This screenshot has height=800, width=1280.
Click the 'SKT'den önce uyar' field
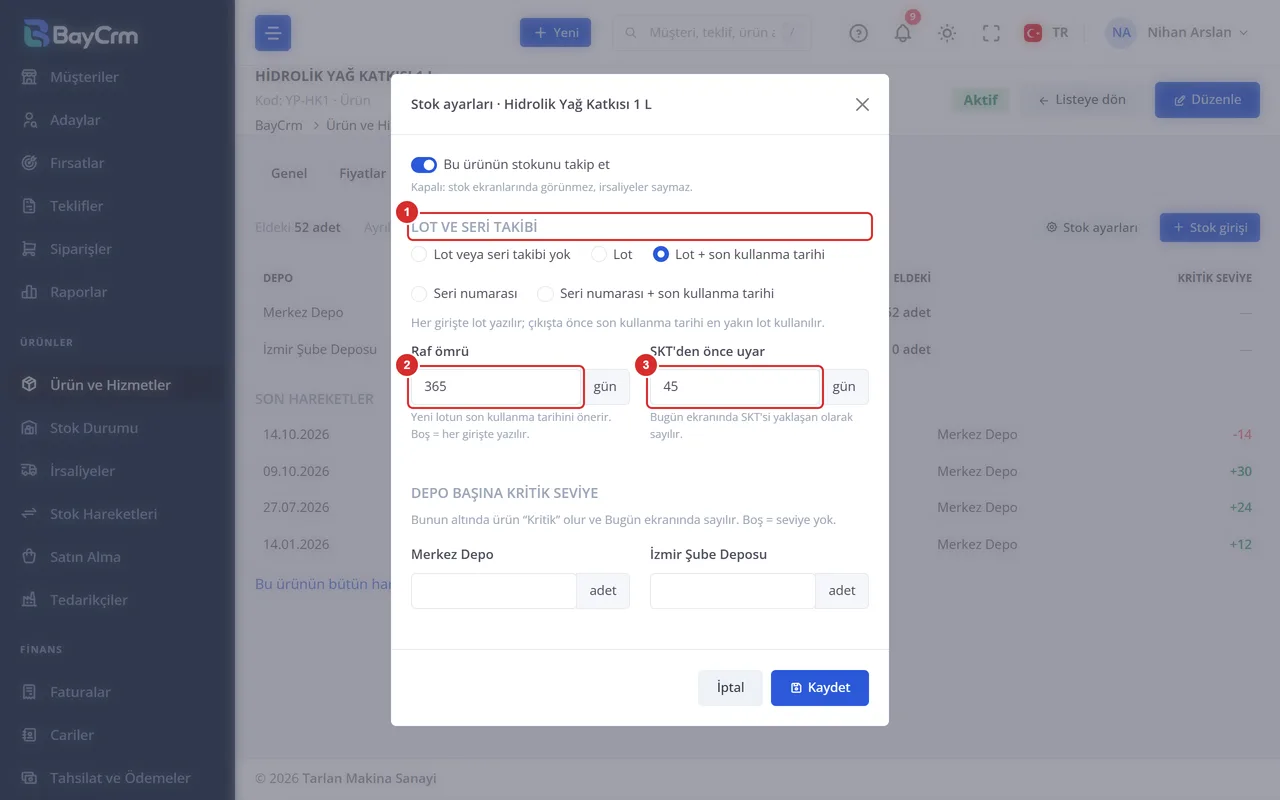(x=735, y=386)
